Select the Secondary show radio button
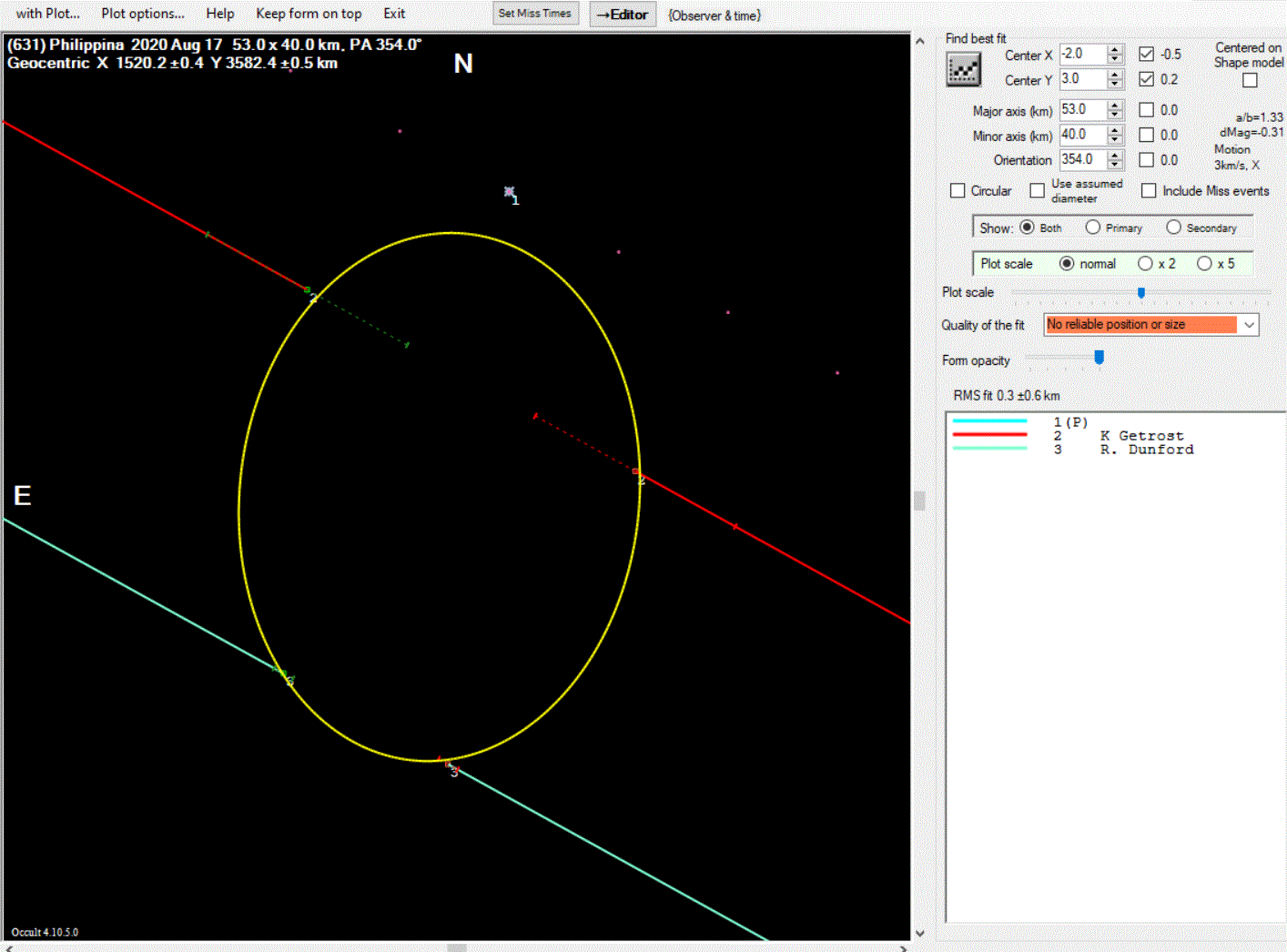The image size is (1287, 952). pyautogui.click(x=1174, y=228)
